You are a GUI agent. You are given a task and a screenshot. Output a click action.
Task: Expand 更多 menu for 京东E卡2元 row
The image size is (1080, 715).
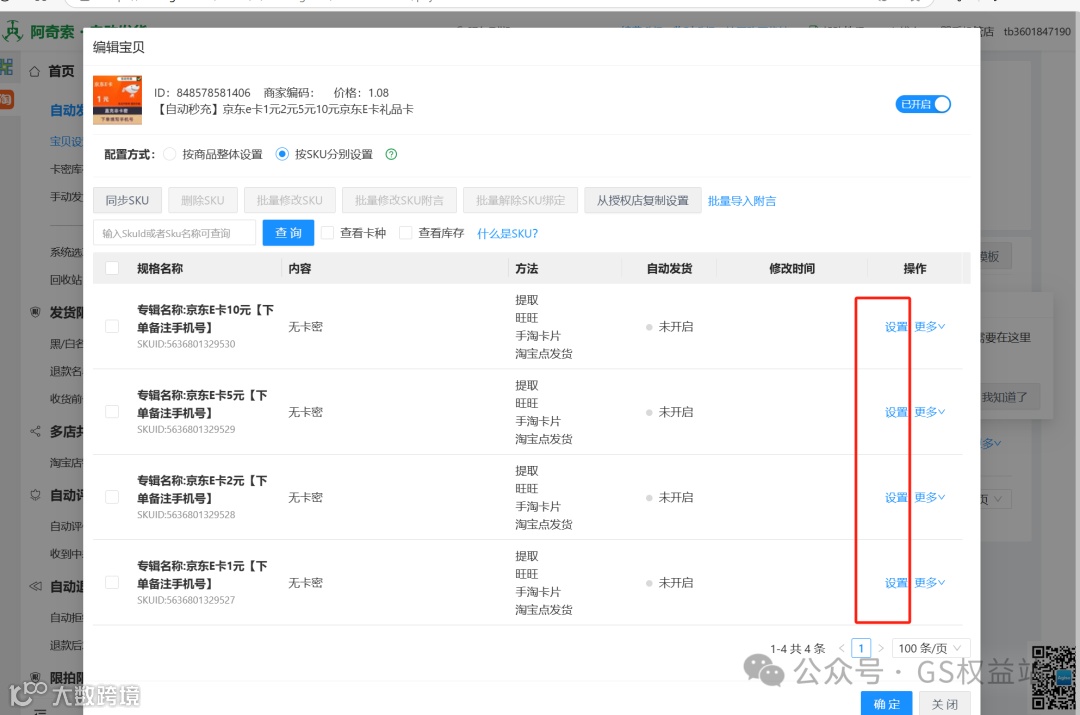click(x=930, y=497)
